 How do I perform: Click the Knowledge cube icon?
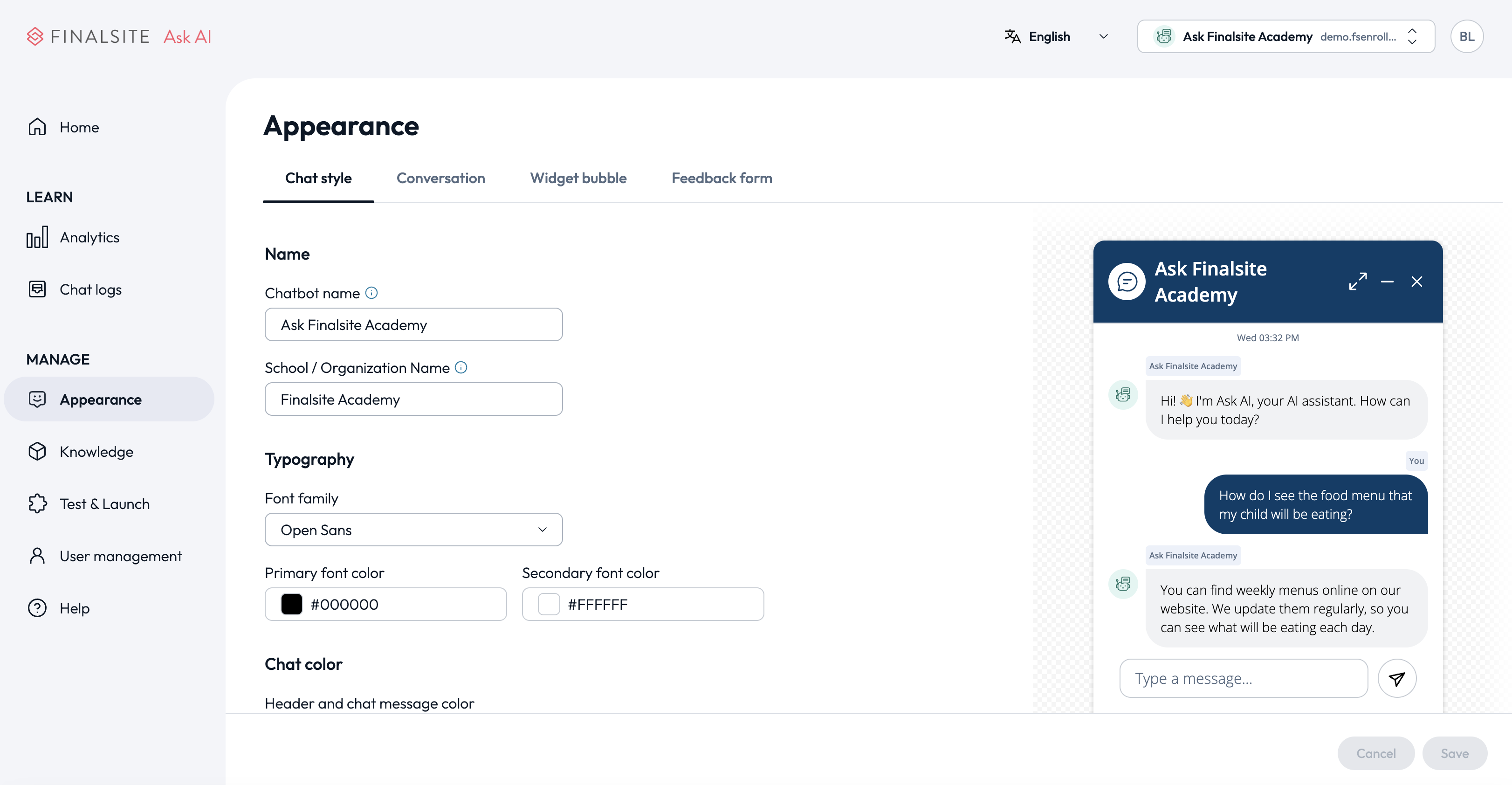pyautogui.click(x=37, y=451)
